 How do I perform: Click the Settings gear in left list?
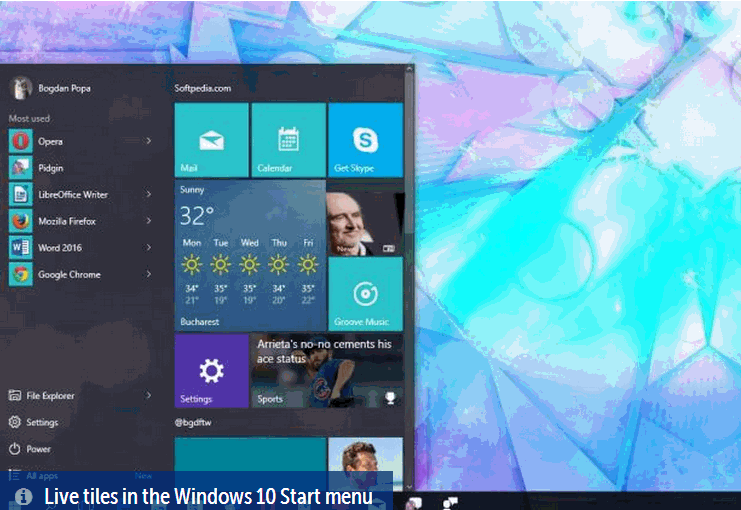(15, 422)
